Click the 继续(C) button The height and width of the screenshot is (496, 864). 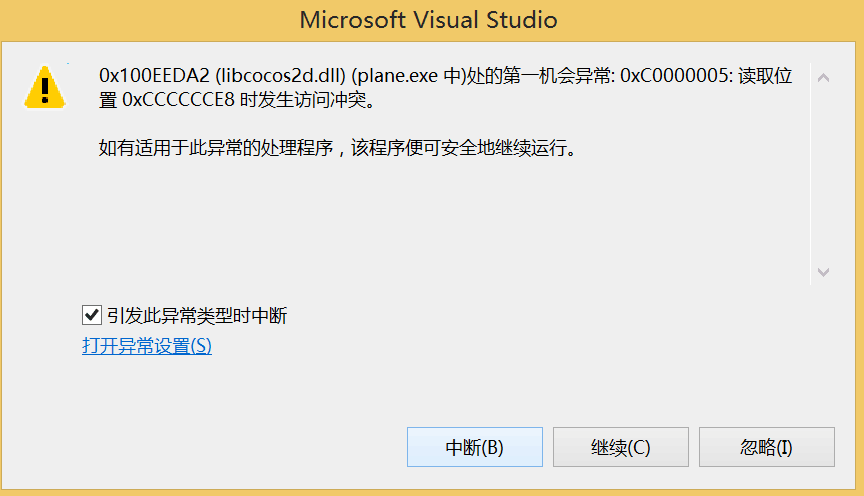tap(621, 447)
